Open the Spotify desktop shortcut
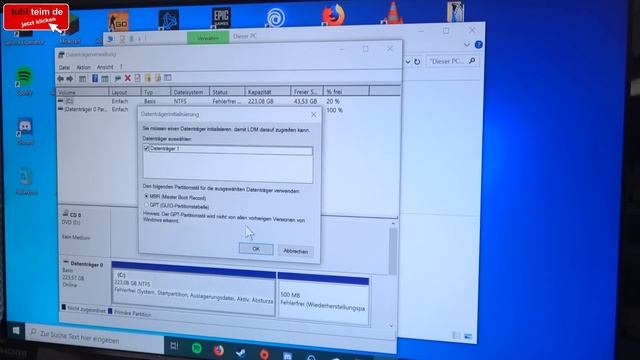 point(24,80)
